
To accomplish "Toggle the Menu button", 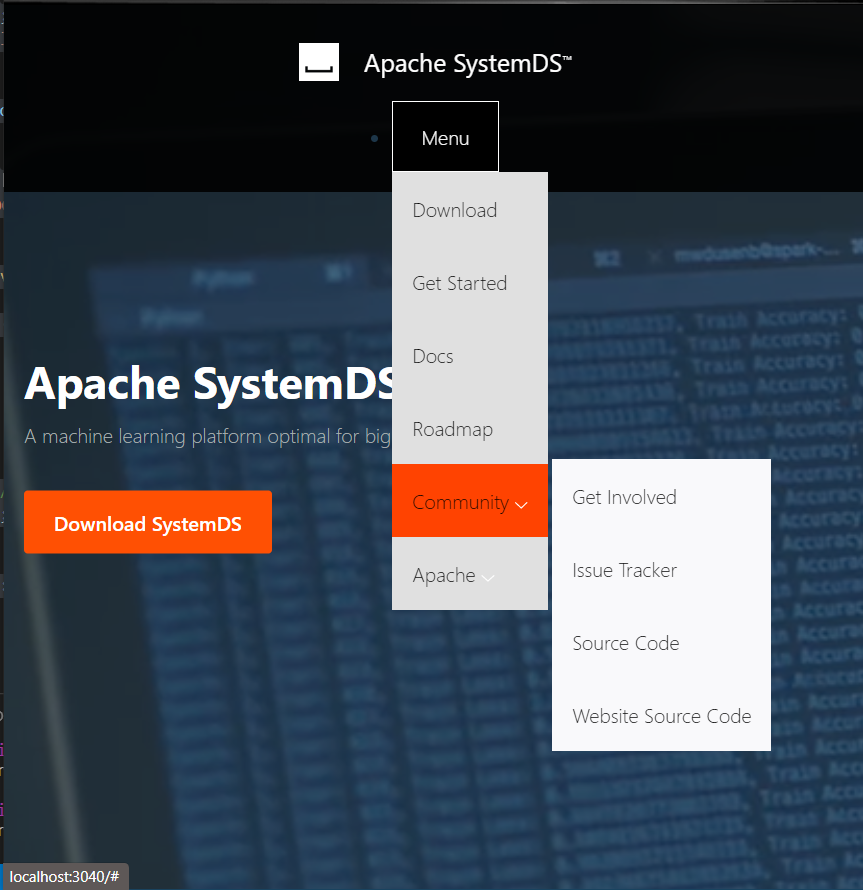I will (x=445, y=136).
